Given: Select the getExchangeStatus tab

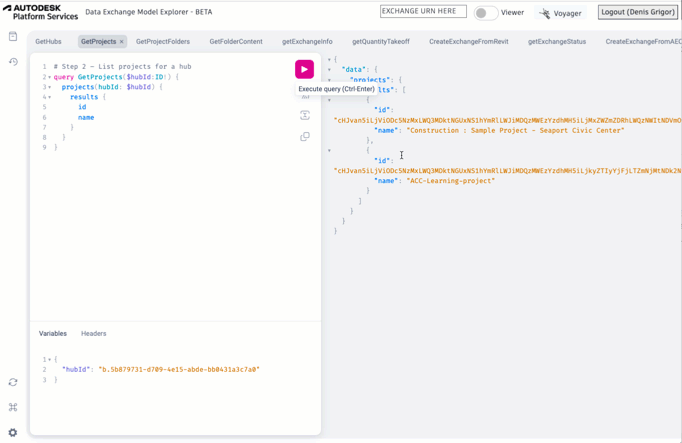Looking at the screenshot, I should [x=557, y=42].
